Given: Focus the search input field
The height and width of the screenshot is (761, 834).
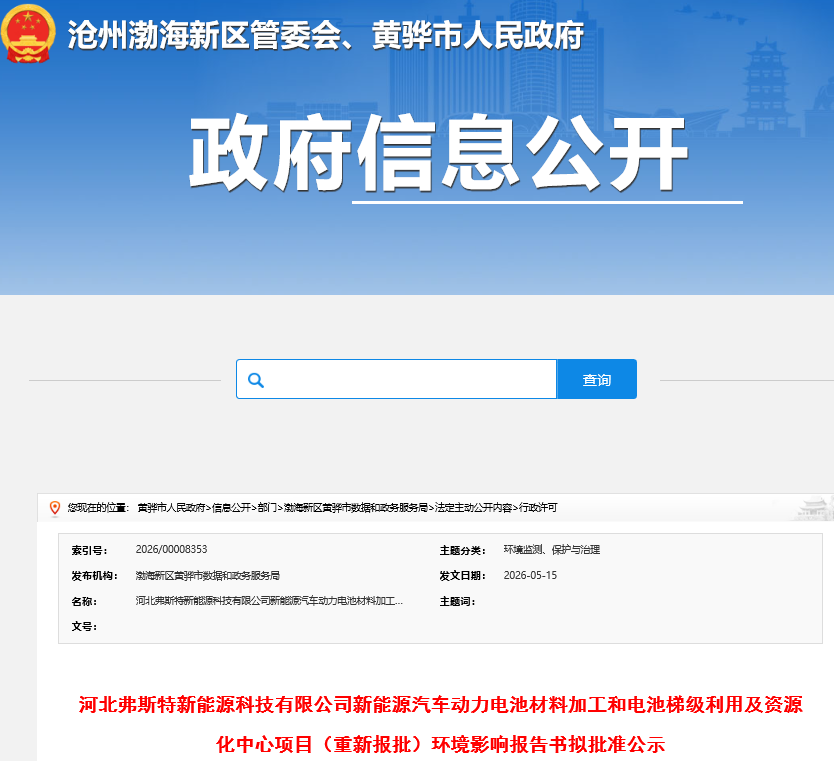Looking at the screenshot, I should (x=396, y=379).
